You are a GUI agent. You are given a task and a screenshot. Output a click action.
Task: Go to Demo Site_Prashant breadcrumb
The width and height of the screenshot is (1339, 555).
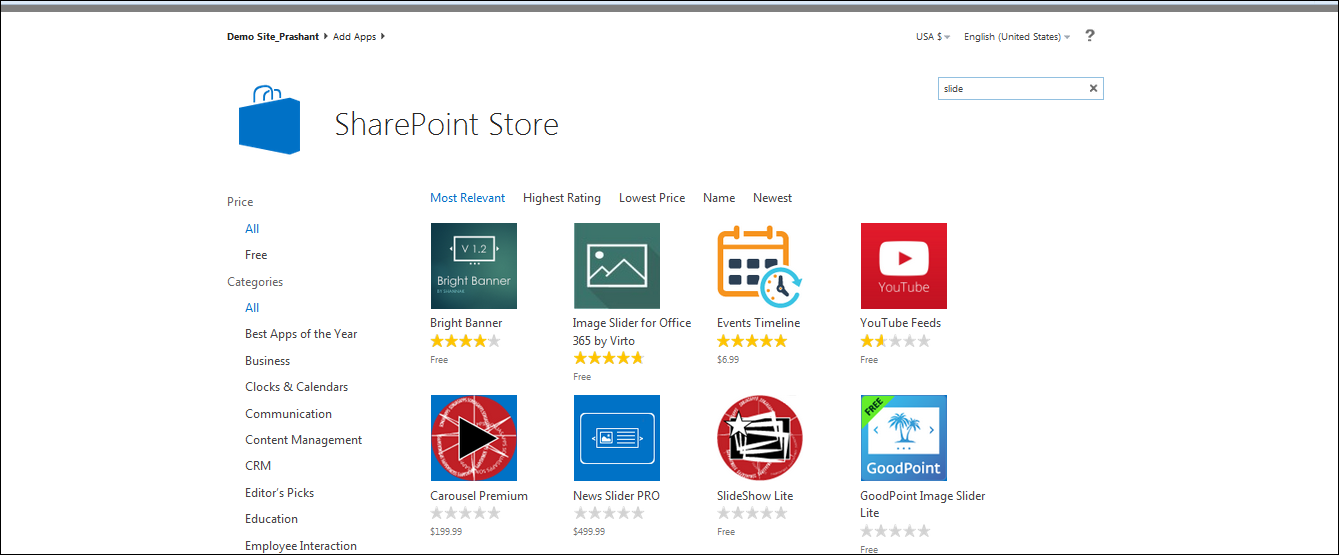pos(273,37)
